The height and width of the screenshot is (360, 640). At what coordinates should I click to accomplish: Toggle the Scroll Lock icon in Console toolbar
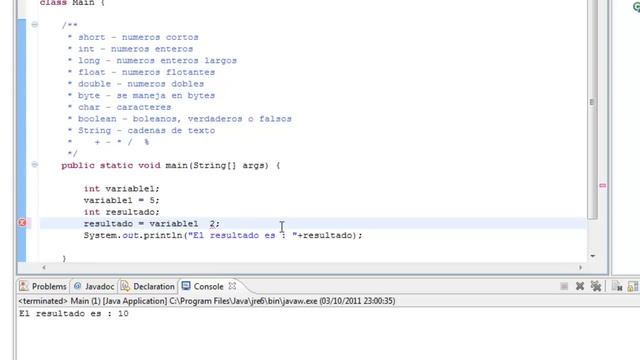click(x=633, y=287)
